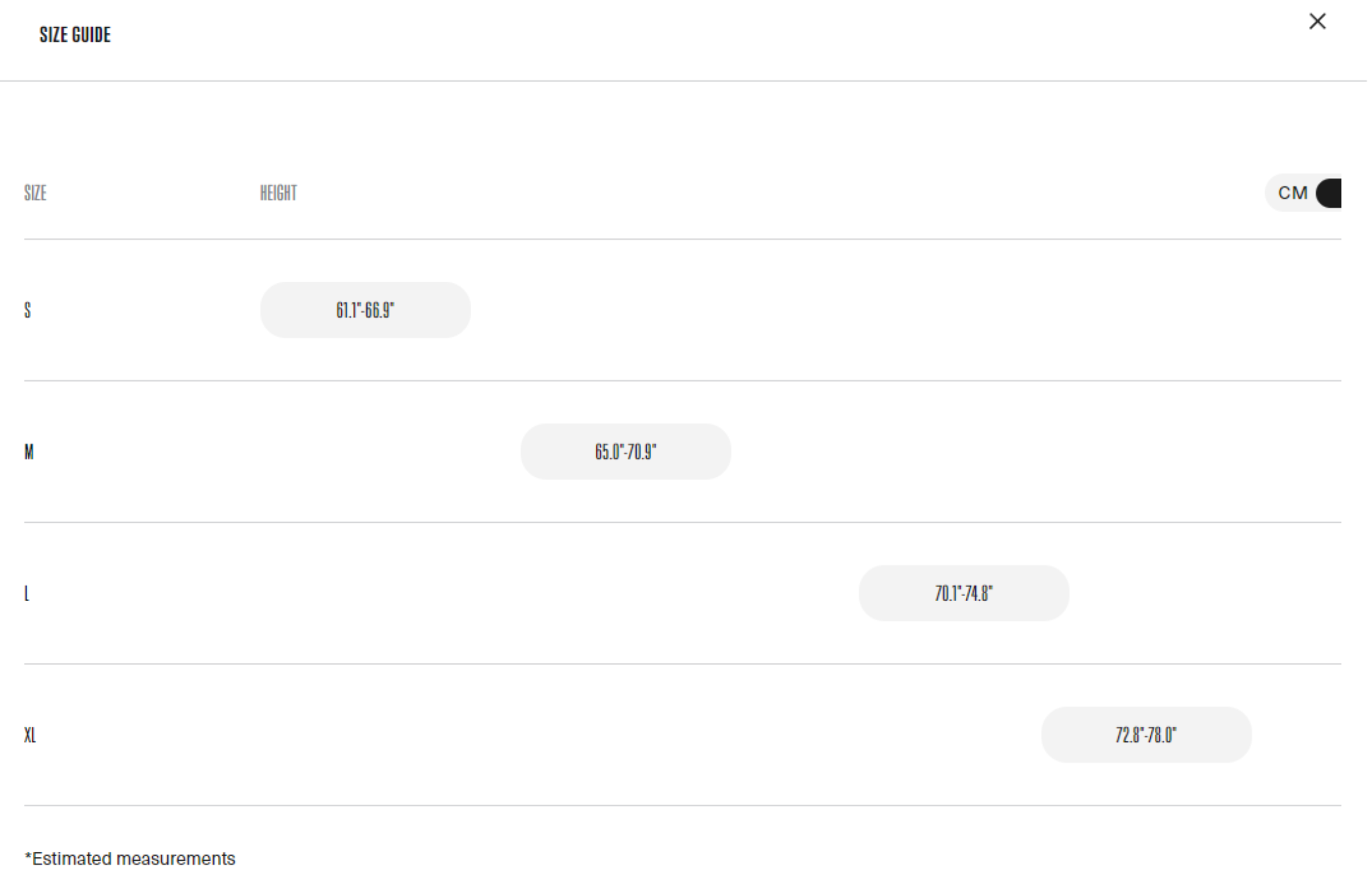Click the 70.9" value in the M range
This screenshot has width=1372, height=884.
pyautogui.click(x=642, y=452)
